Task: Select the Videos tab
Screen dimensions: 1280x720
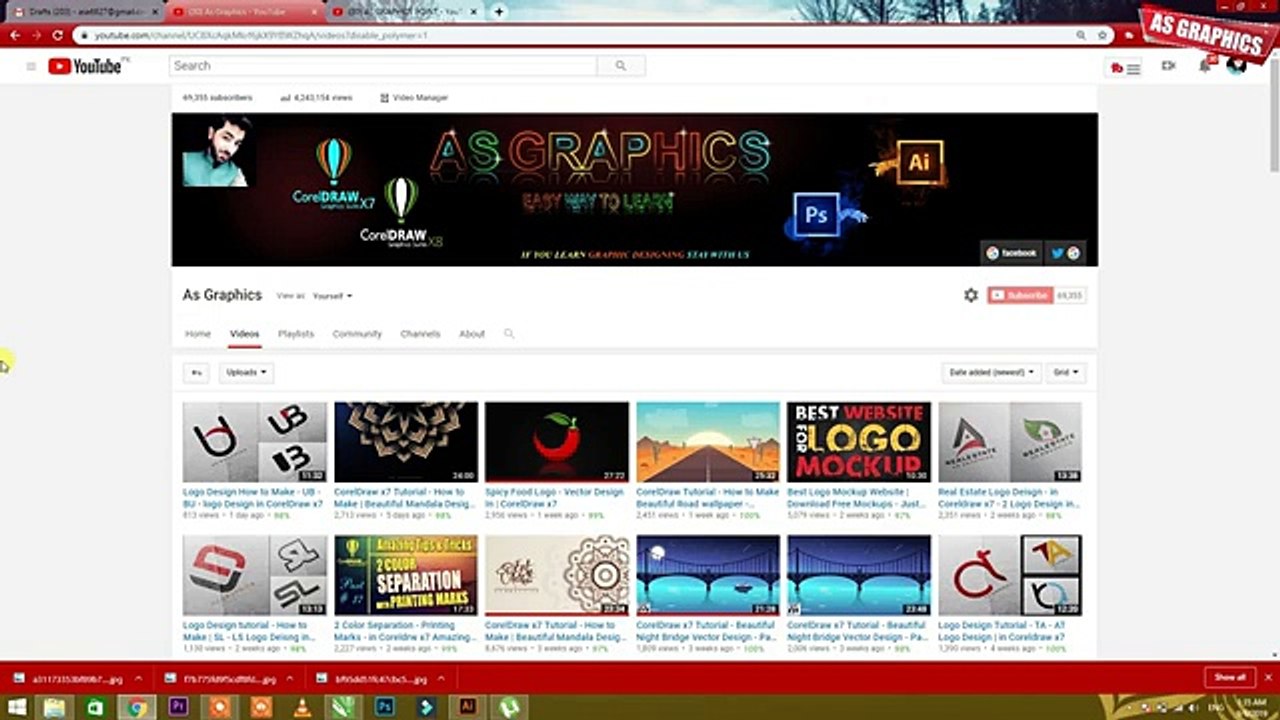Action: pyautogui.click(x=244, y=334)
